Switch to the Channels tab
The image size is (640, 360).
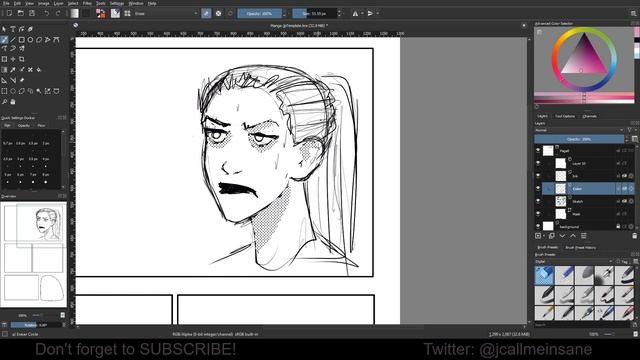click(589, 116)
